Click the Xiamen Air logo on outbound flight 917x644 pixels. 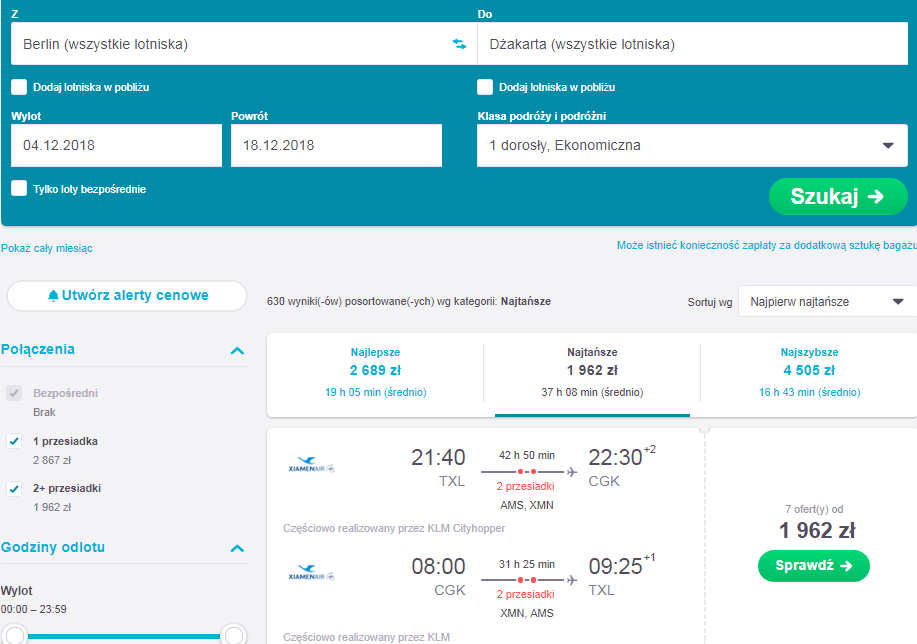coord(311,465)
